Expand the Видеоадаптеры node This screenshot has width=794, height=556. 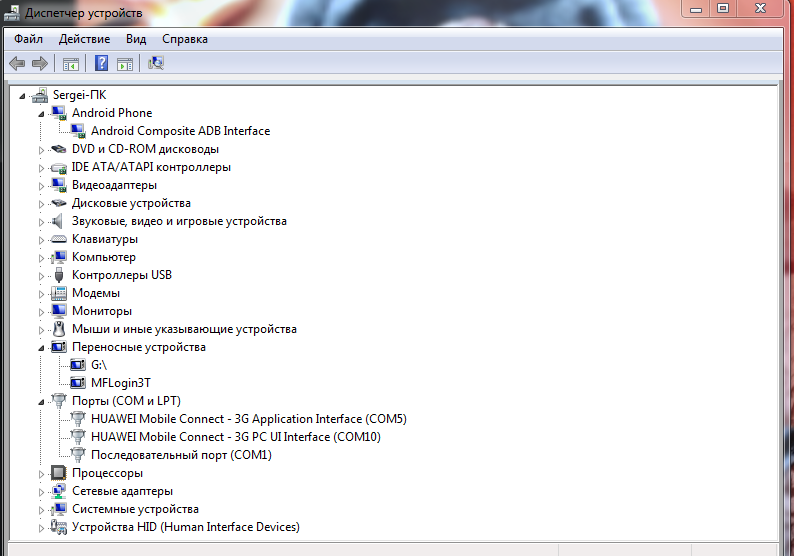pos(42,186)
